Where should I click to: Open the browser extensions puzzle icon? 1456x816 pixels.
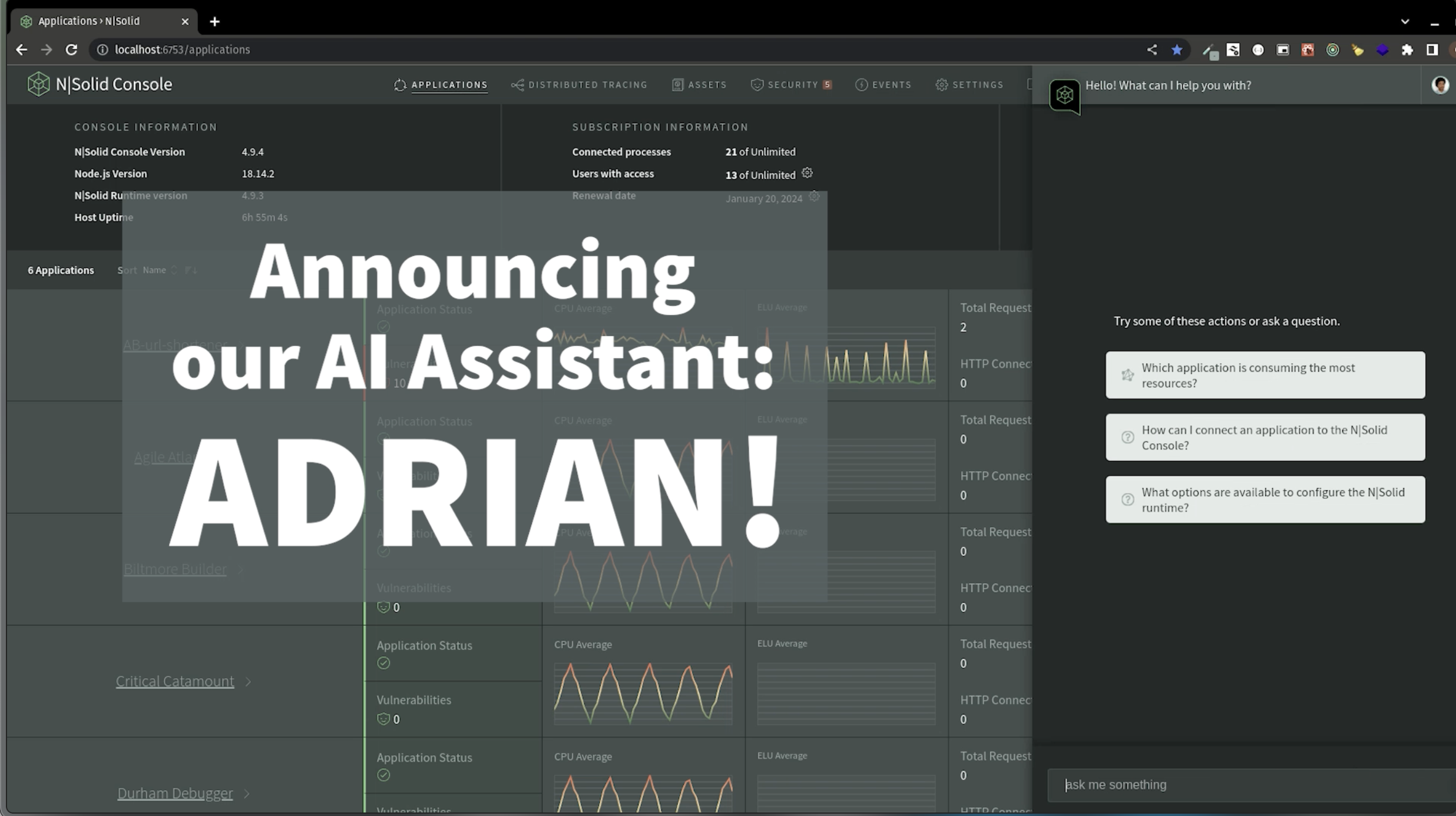click(1407, 50)
